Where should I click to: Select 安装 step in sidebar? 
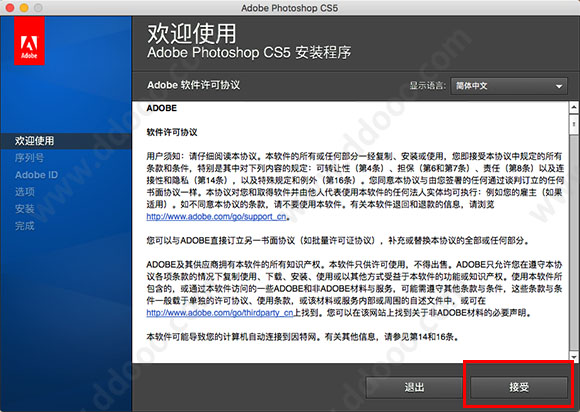coord(25,209)
